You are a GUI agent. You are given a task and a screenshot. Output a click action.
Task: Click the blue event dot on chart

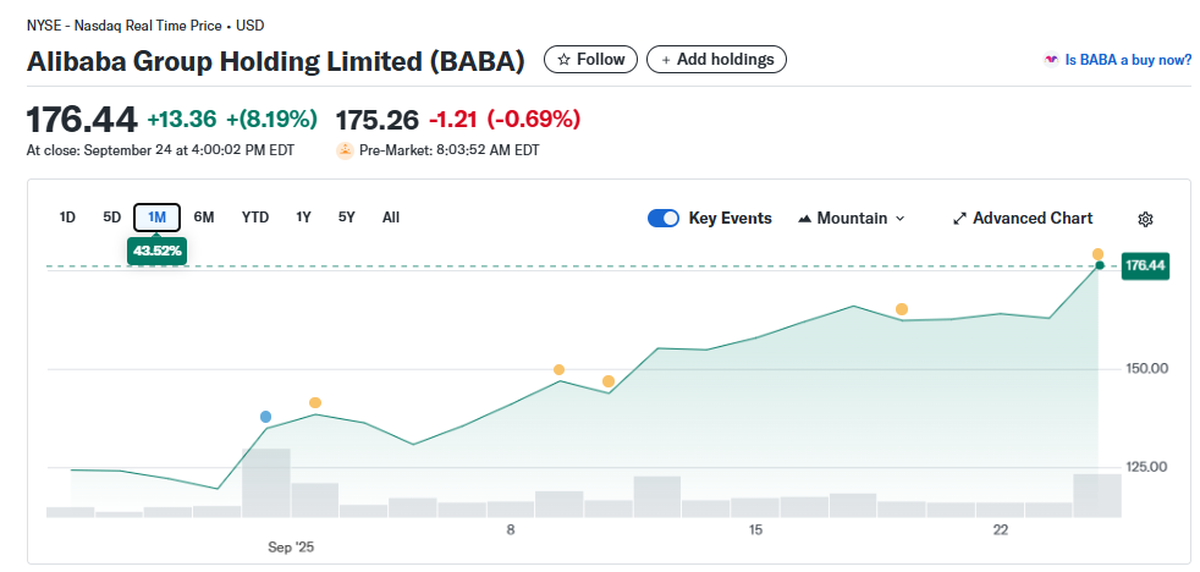coord(265,416)
